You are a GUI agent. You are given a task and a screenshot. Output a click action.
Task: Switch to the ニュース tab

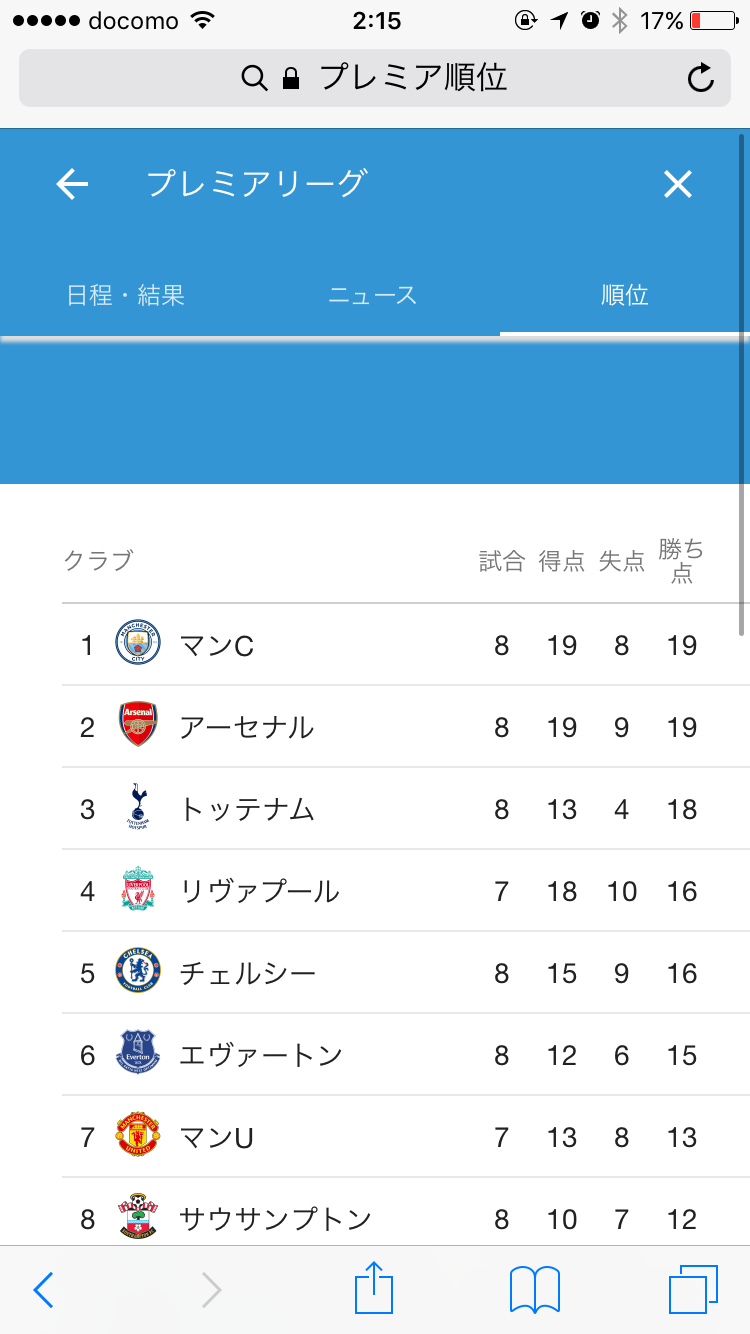(x=373, y=295)
